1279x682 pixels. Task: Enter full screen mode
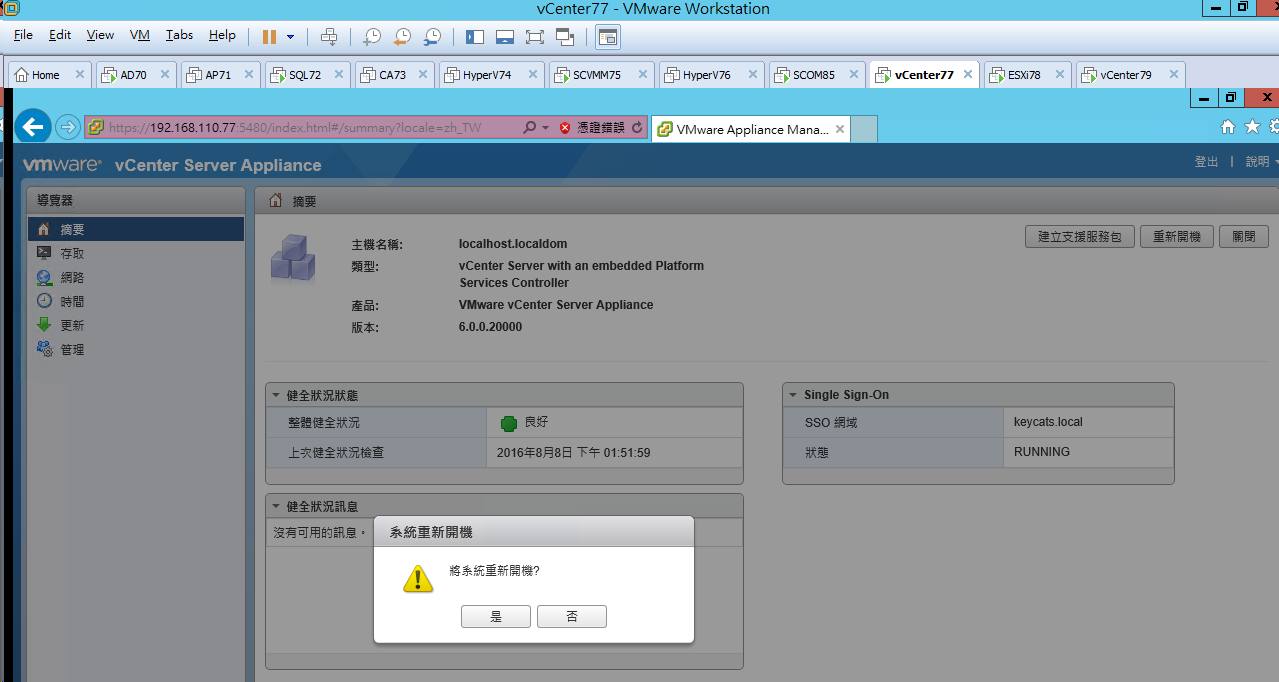click(535, 37)
